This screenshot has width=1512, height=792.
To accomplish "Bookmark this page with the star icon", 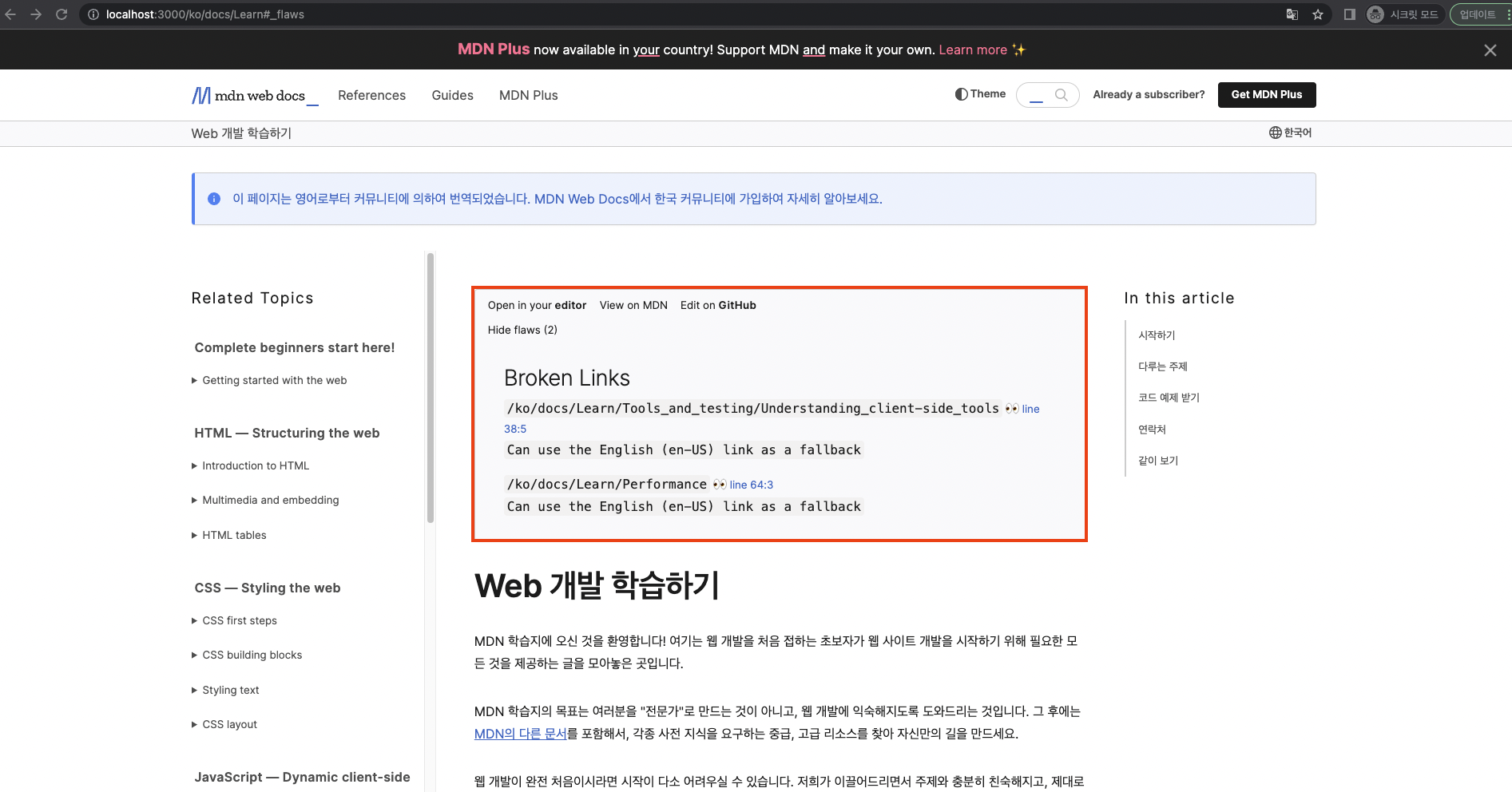I will click(1318, 14).
